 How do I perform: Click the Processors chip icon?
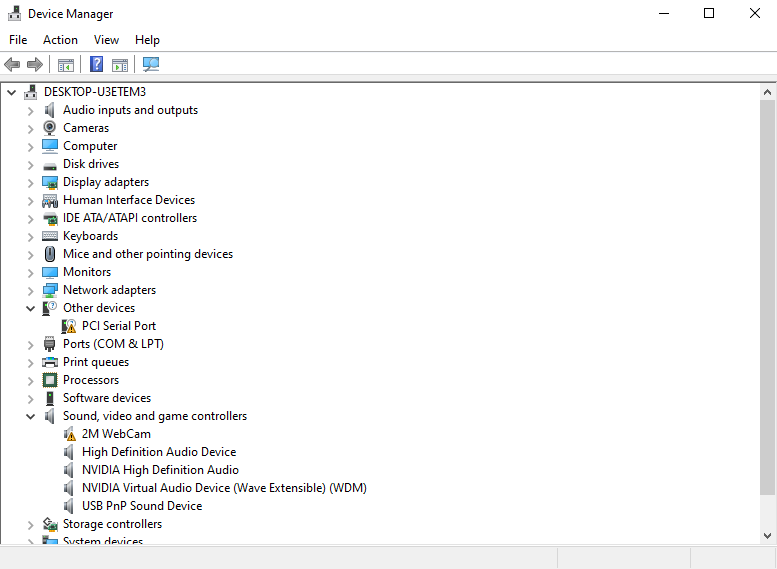(x=50, y=380)
